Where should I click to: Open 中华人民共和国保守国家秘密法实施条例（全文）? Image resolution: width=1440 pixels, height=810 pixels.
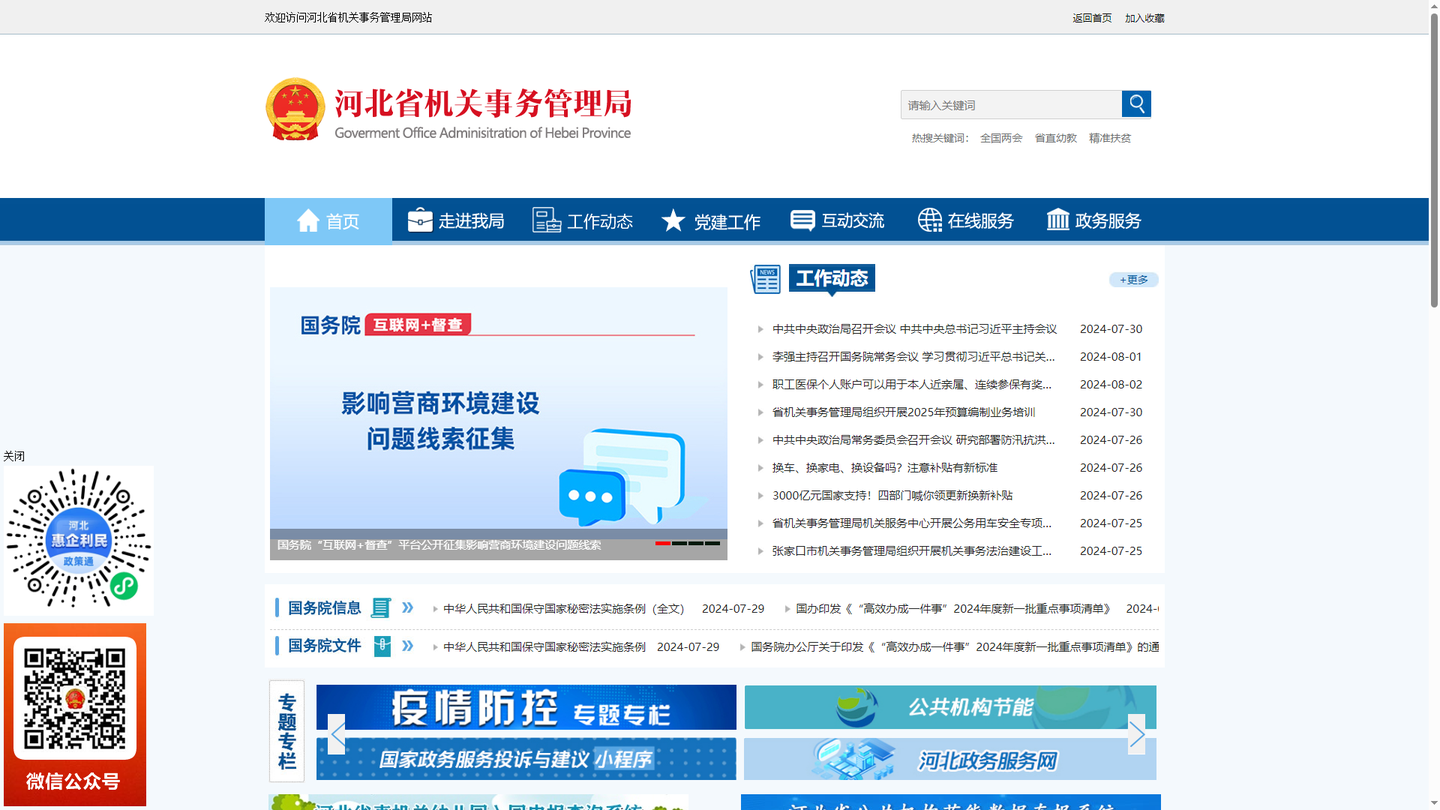[x=563, y=609]
